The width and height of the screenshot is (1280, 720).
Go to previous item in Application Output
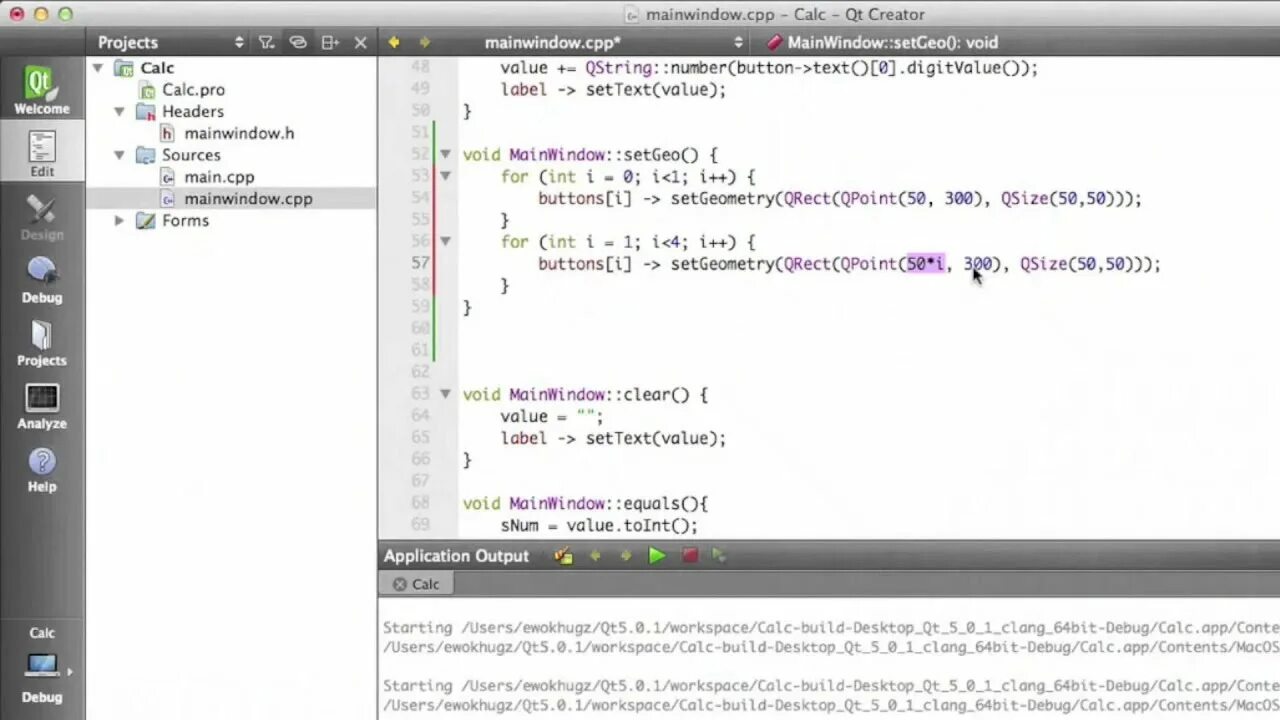point(595,556)
